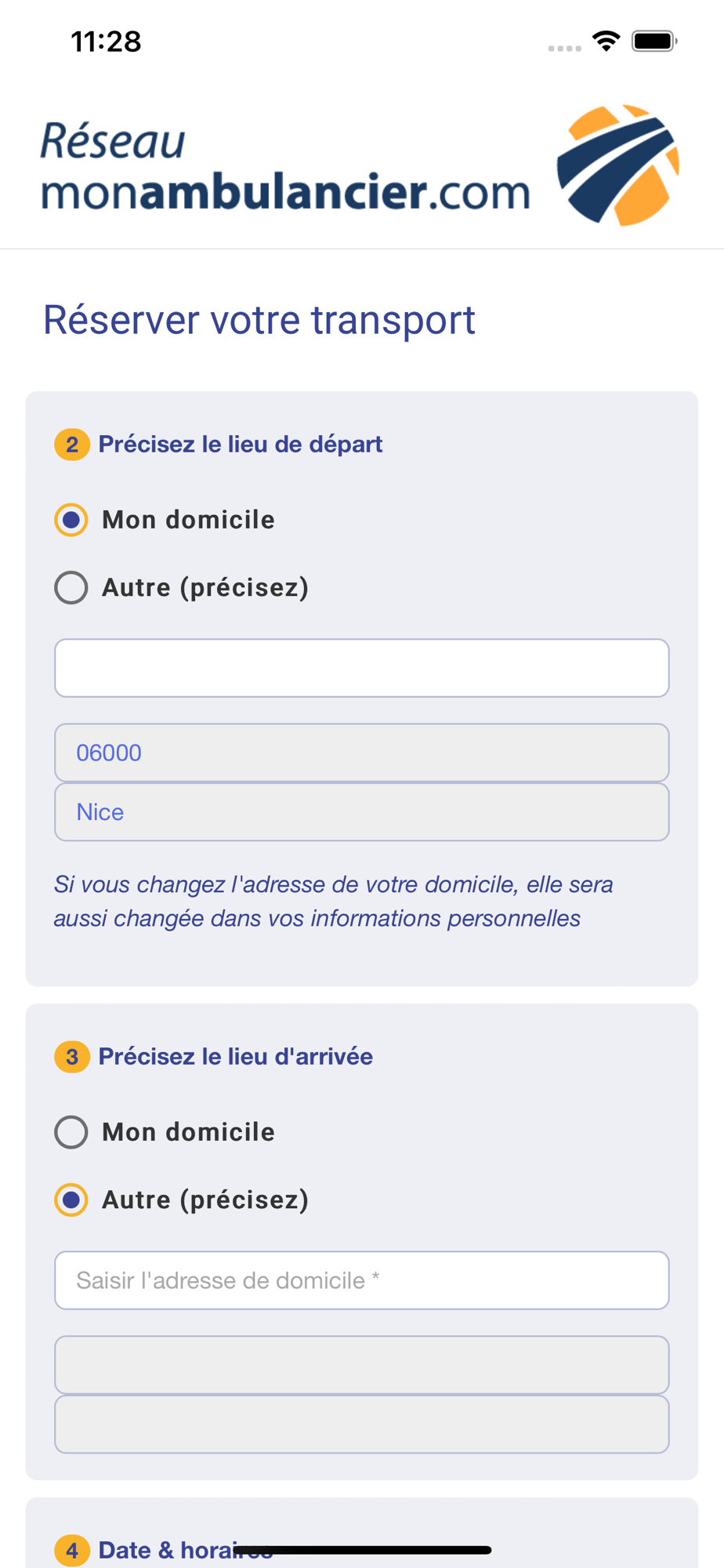Tap the monambulancier road-globe logo icon

617,165
